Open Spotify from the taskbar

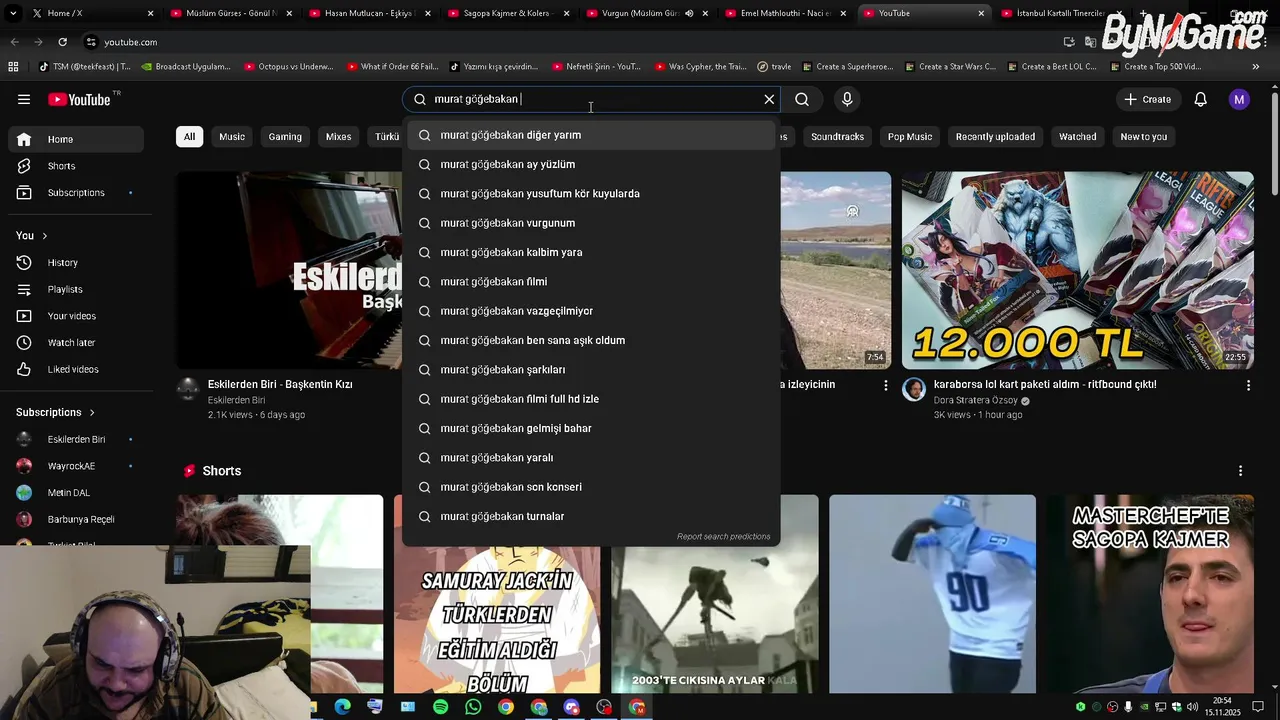[441, 707]
